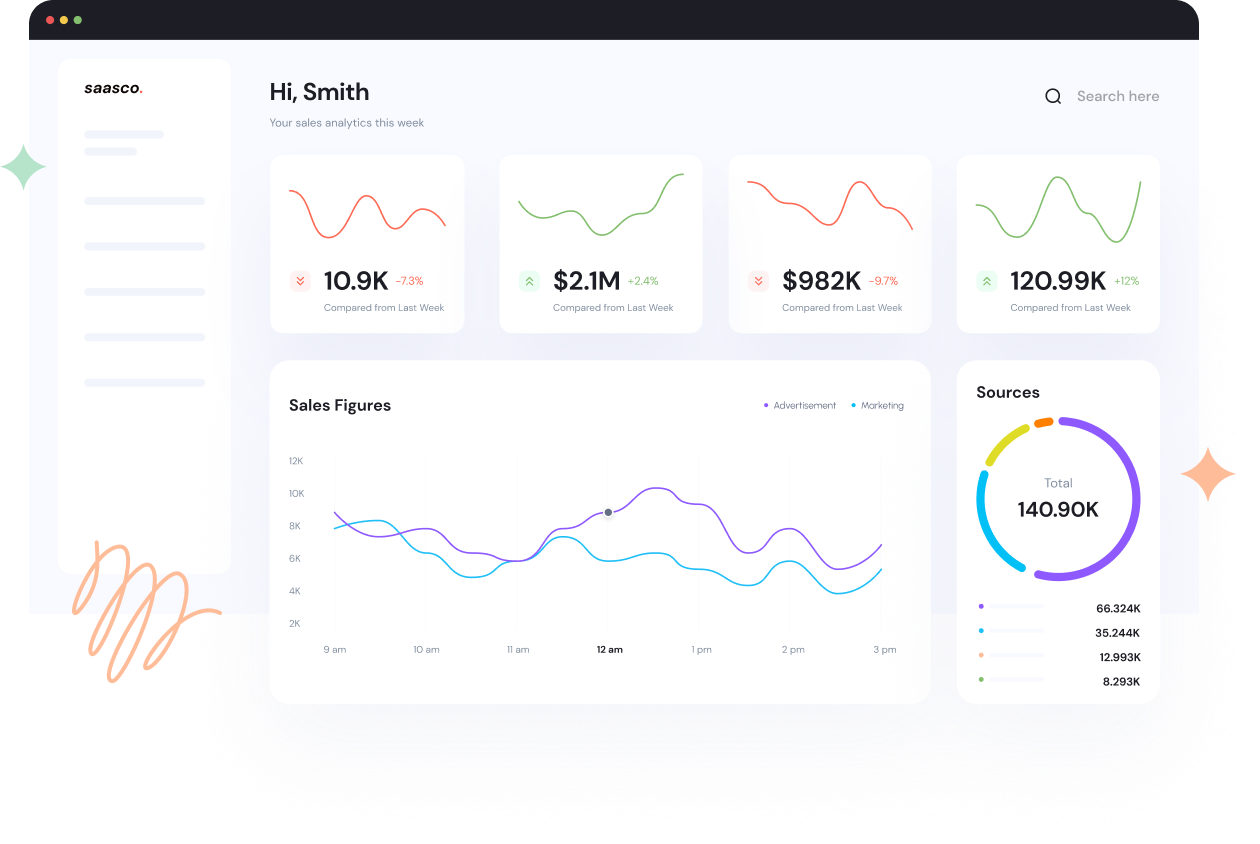Click the search magnifier icon
Image resolution: width=1260 pixels, height=844 pixels.
coord(1053,97)
